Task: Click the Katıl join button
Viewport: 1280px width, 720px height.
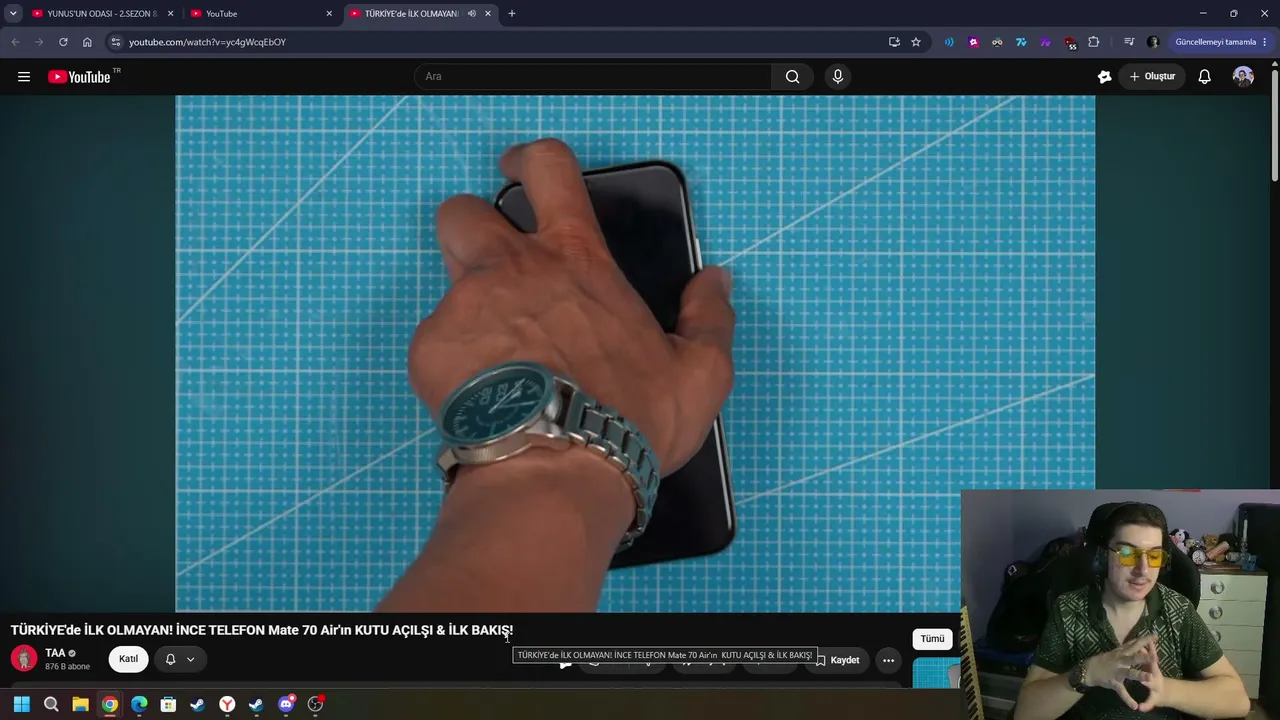Action: click(129, 659)
